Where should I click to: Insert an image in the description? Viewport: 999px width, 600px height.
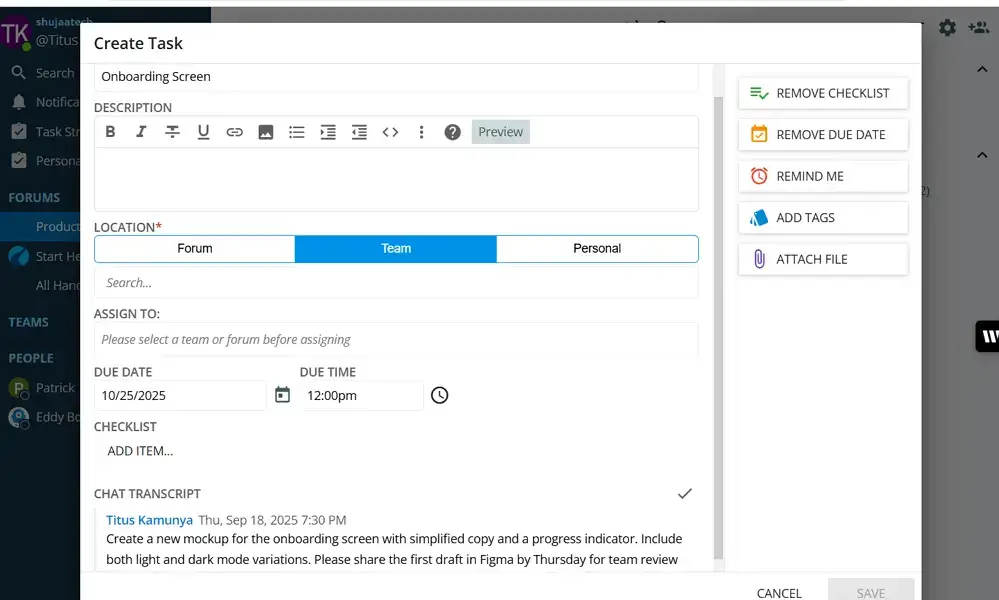(x=265, y=132)
